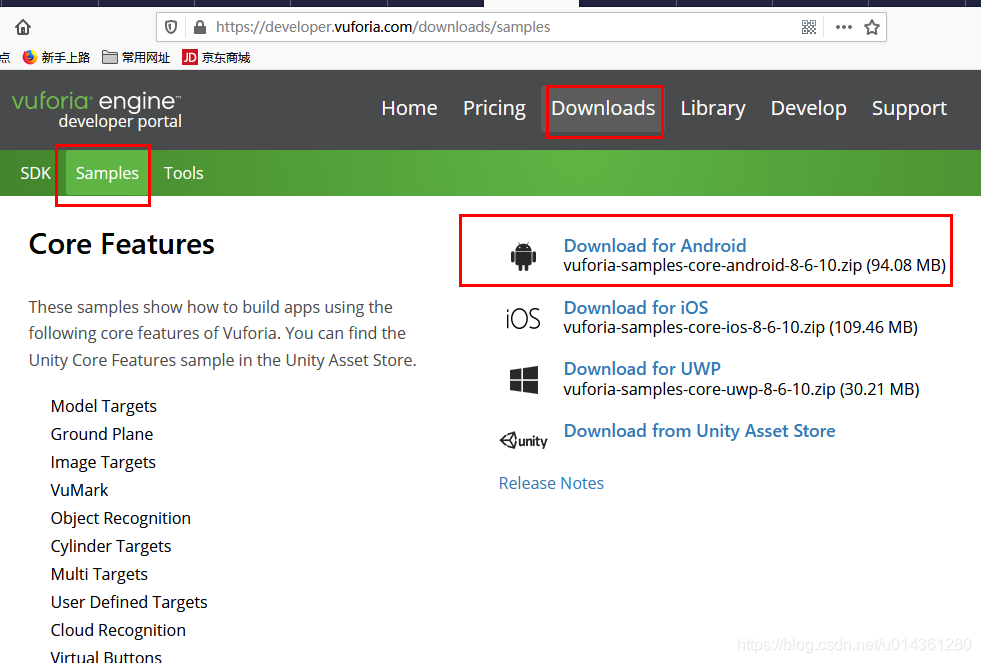
Task: Click the Windows logo beside the UWP download
Action: pos(522,379)
